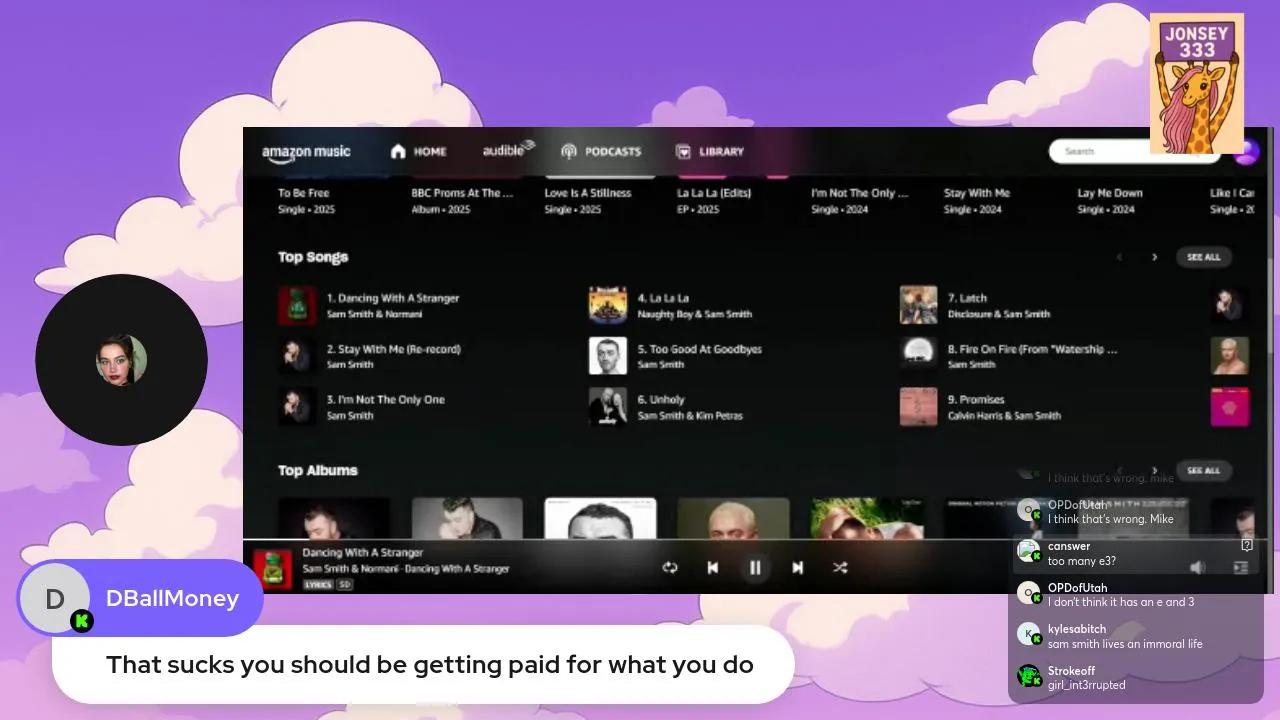Open "Love Is A Stillness" single
This screenshot has height=720, width=1280.
[588, 193]
